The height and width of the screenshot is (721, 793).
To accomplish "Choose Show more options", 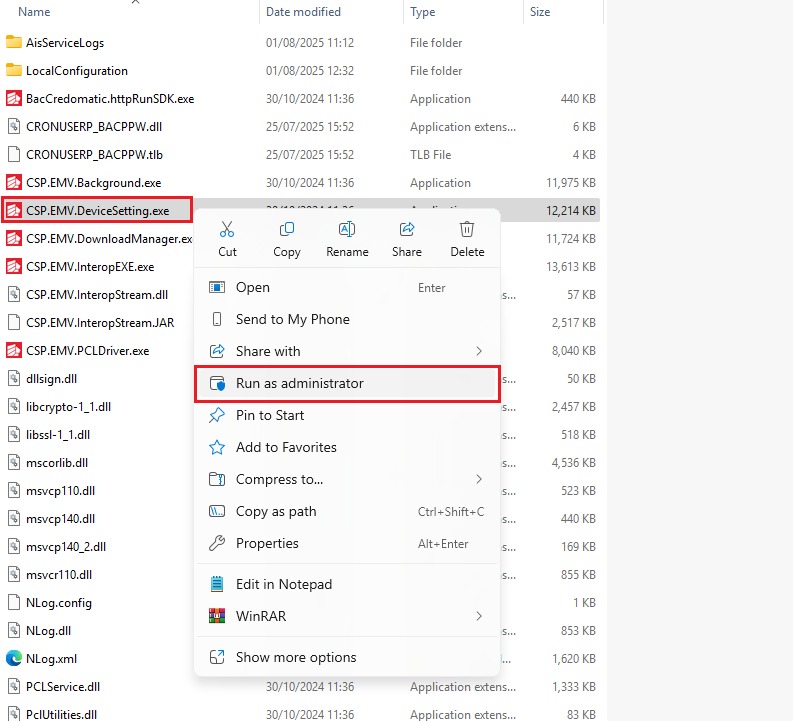I will pyautogui.click(x=296, y=657).
